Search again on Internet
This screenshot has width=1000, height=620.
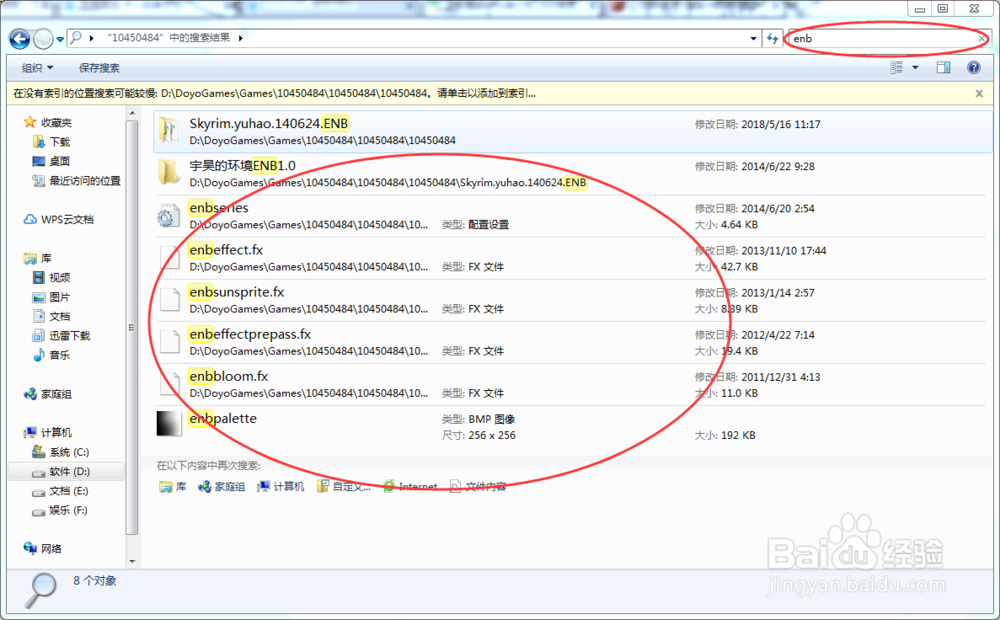(410, 487)
